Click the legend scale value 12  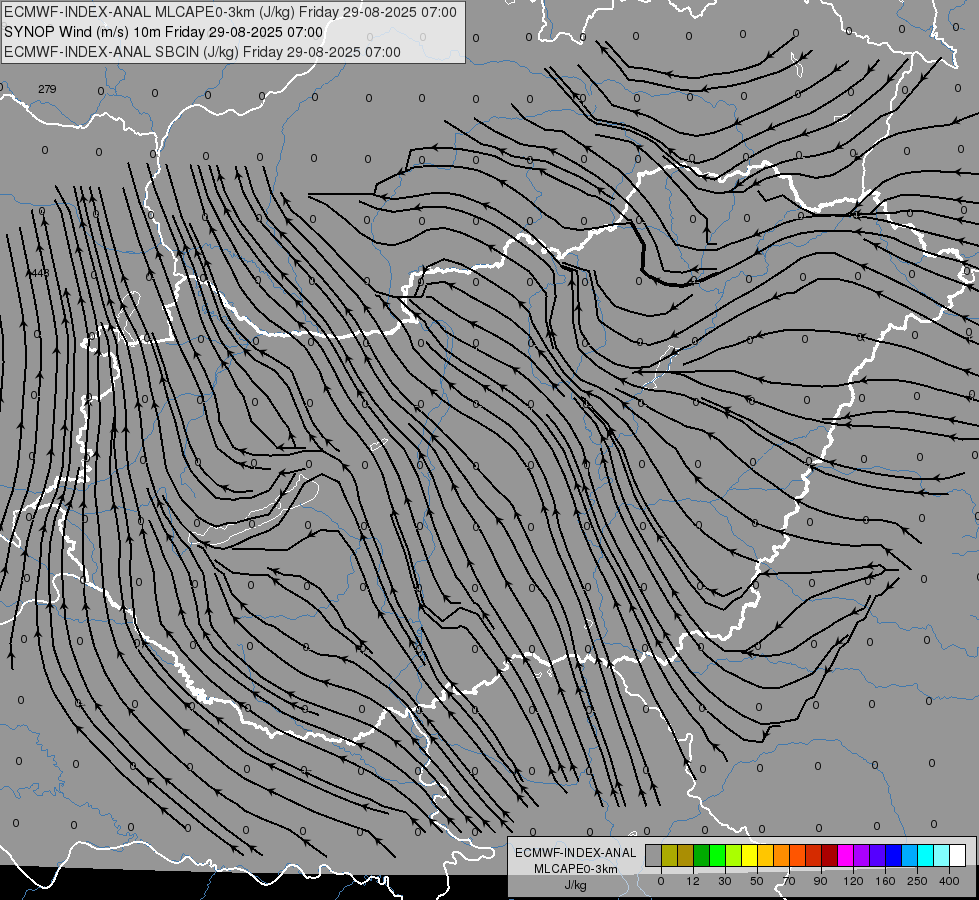point(693,881)
